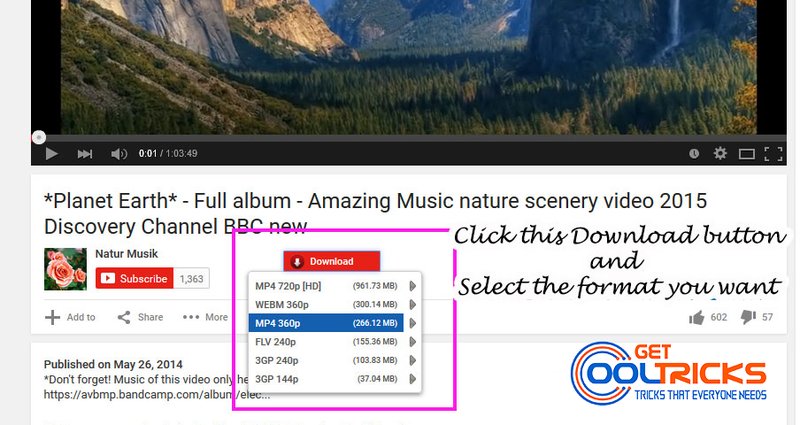Click the rose channel avatar thumbnail
Screen dimensions: 800x425
65,269
